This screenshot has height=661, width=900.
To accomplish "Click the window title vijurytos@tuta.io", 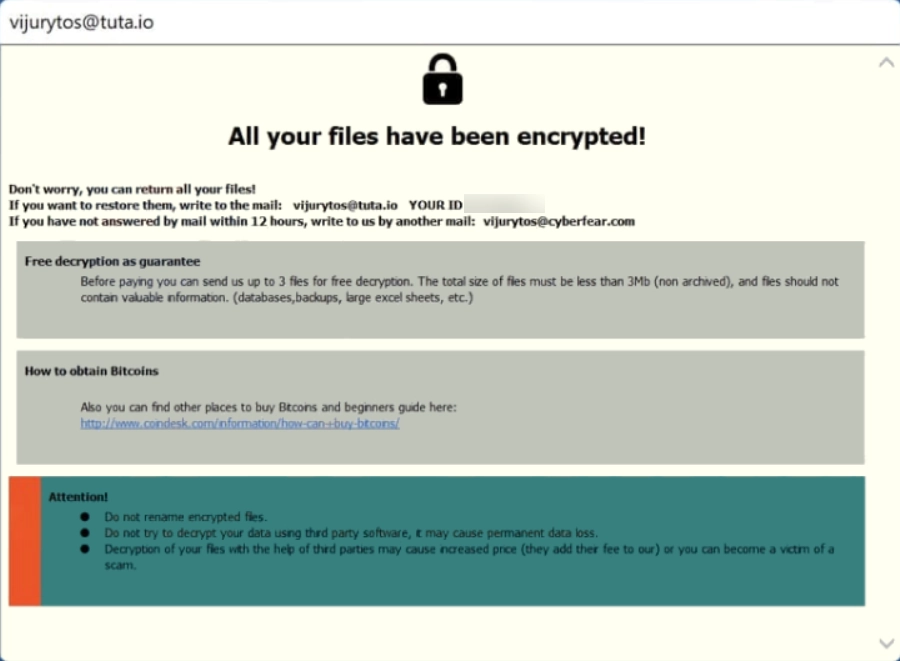I will [81, 23].
